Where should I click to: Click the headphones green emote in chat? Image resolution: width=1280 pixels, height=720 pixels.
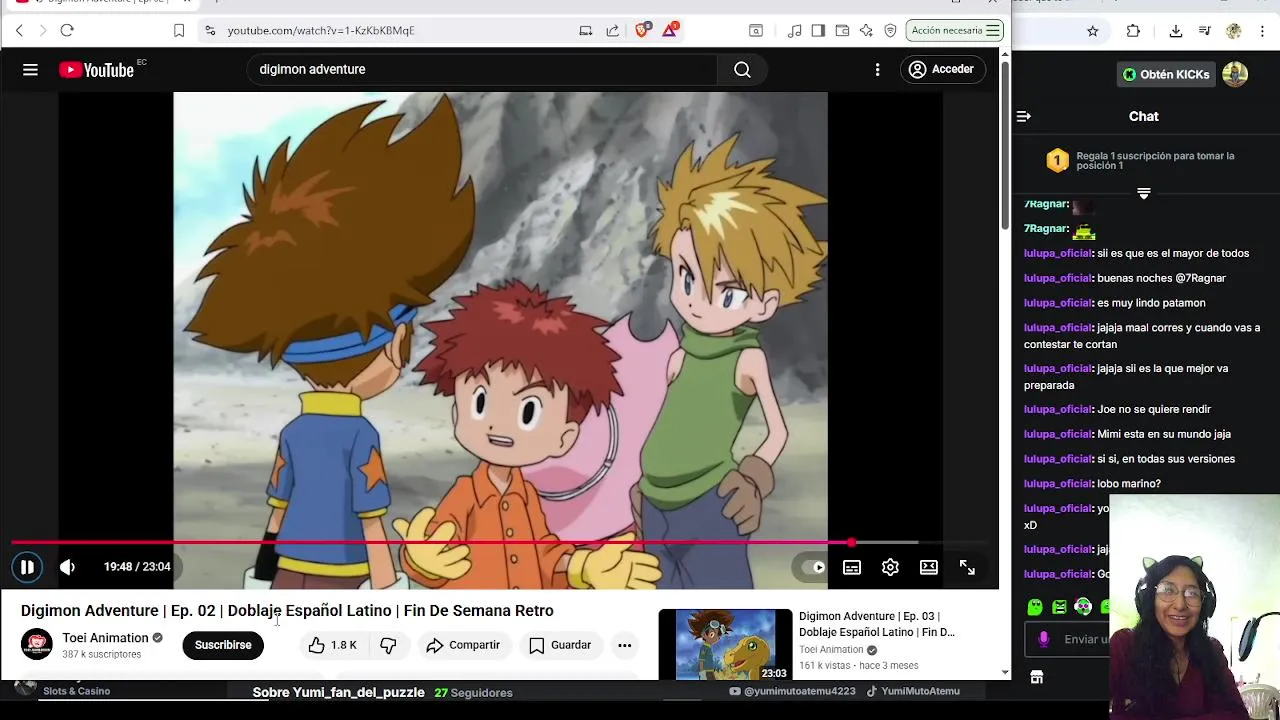pos(1083,607)
